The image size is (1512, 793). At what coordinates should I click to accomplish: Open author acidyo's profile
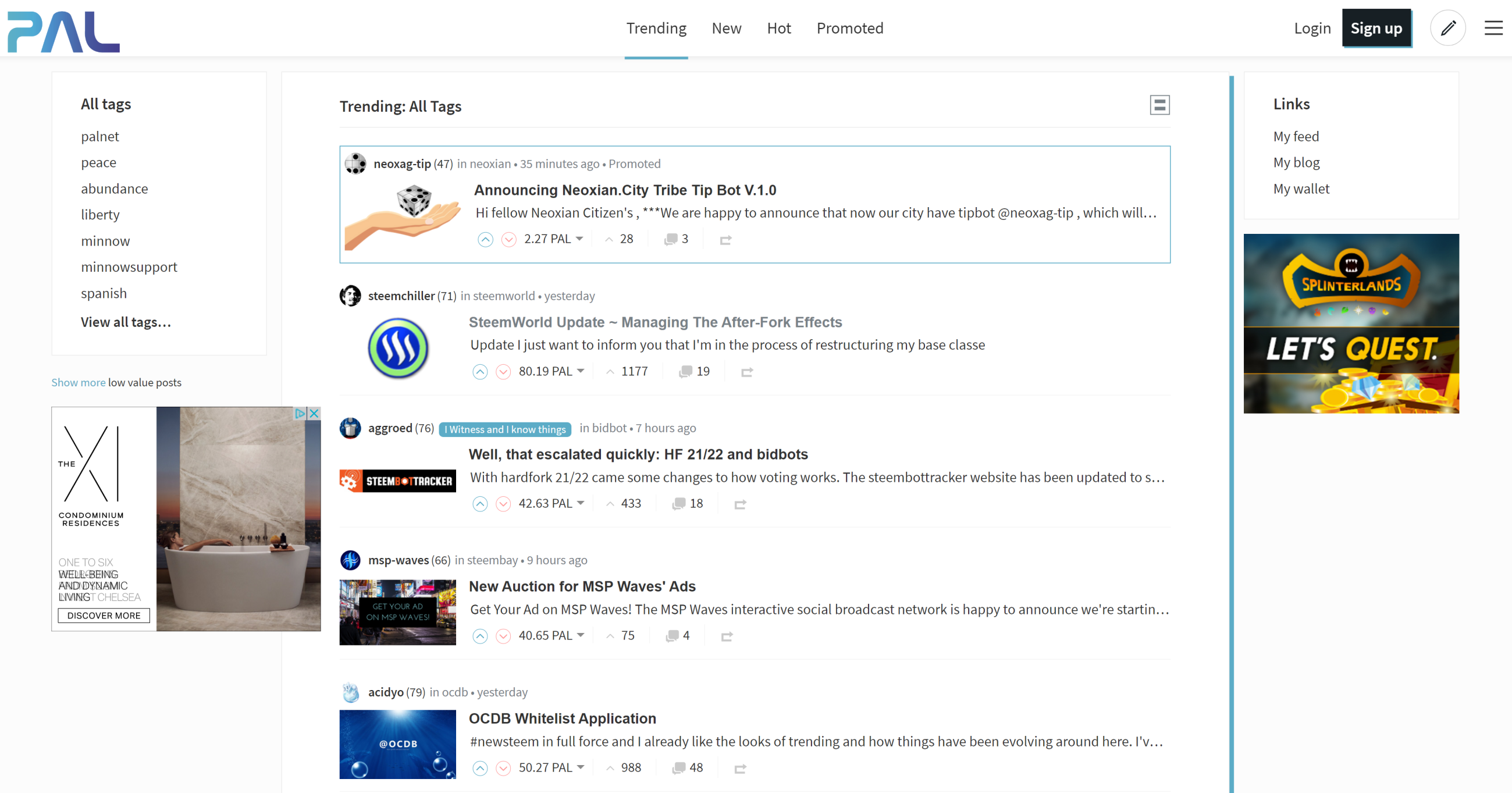pyautogui.click(x=386, y=692)
